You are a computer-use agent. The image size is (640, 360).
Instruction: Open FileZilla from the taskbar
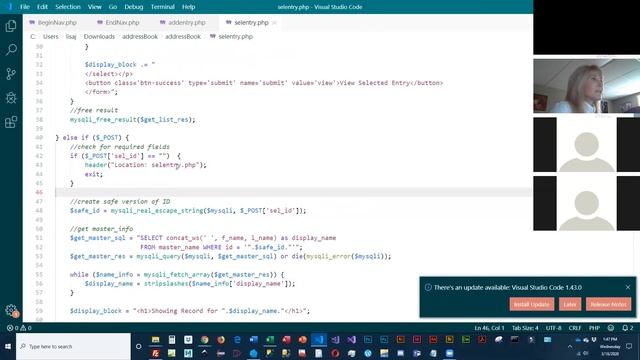coord(156,353)
